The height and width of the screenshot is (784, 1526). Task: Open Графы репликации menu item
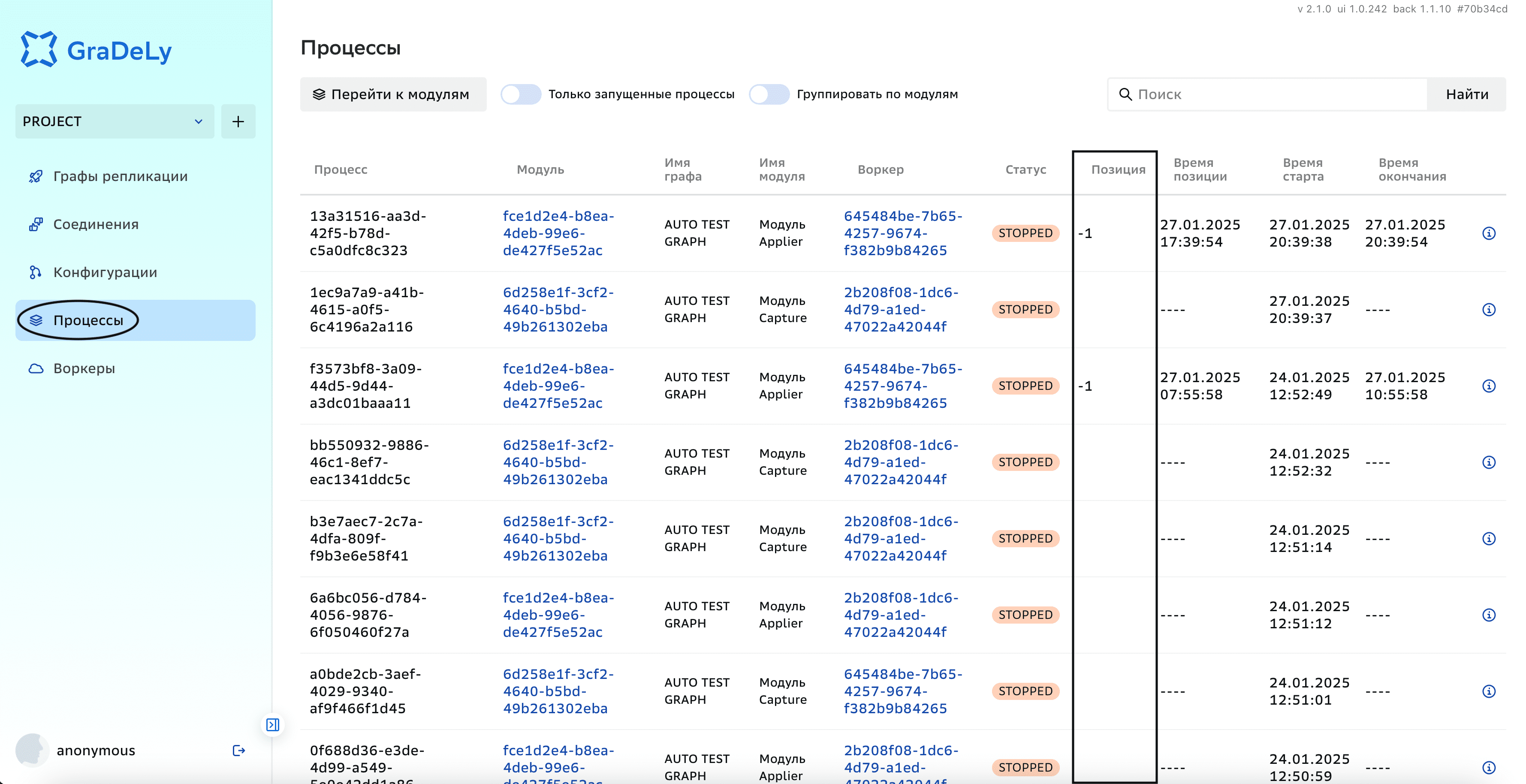pyautogui.click(x=120, y=177)
